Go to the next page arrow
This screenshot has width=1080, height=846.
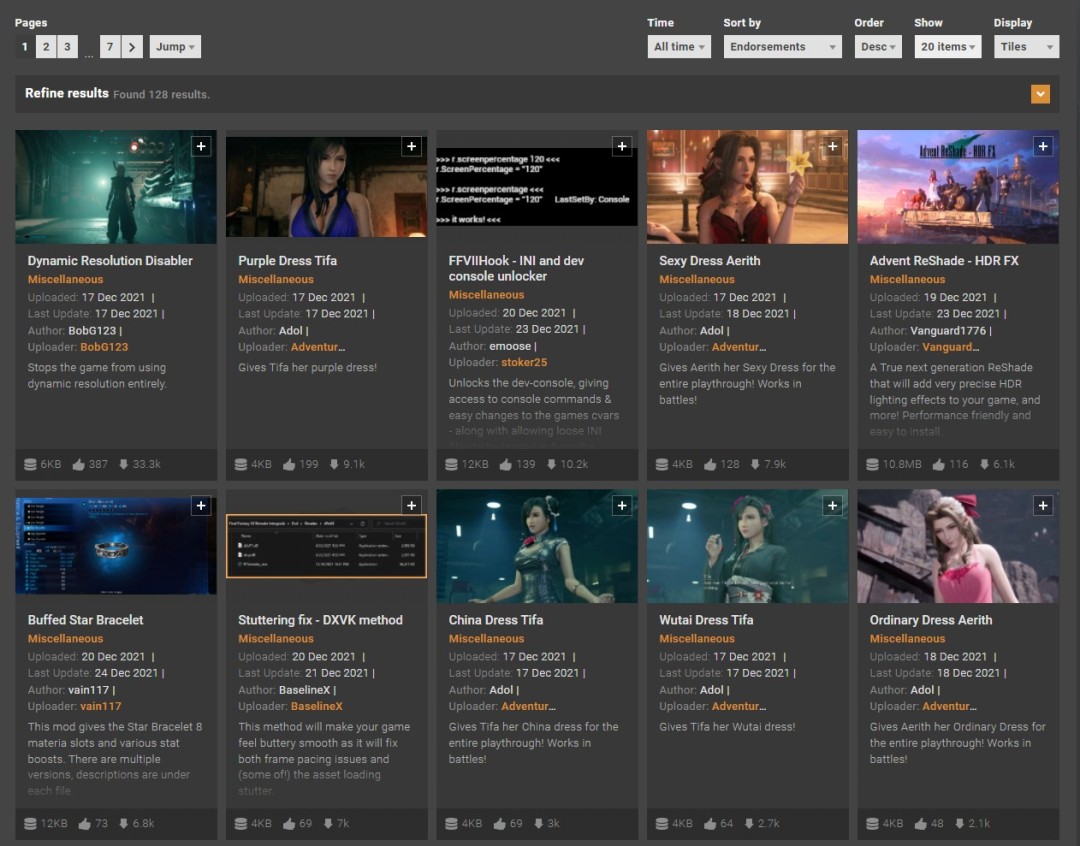point(132,47)
